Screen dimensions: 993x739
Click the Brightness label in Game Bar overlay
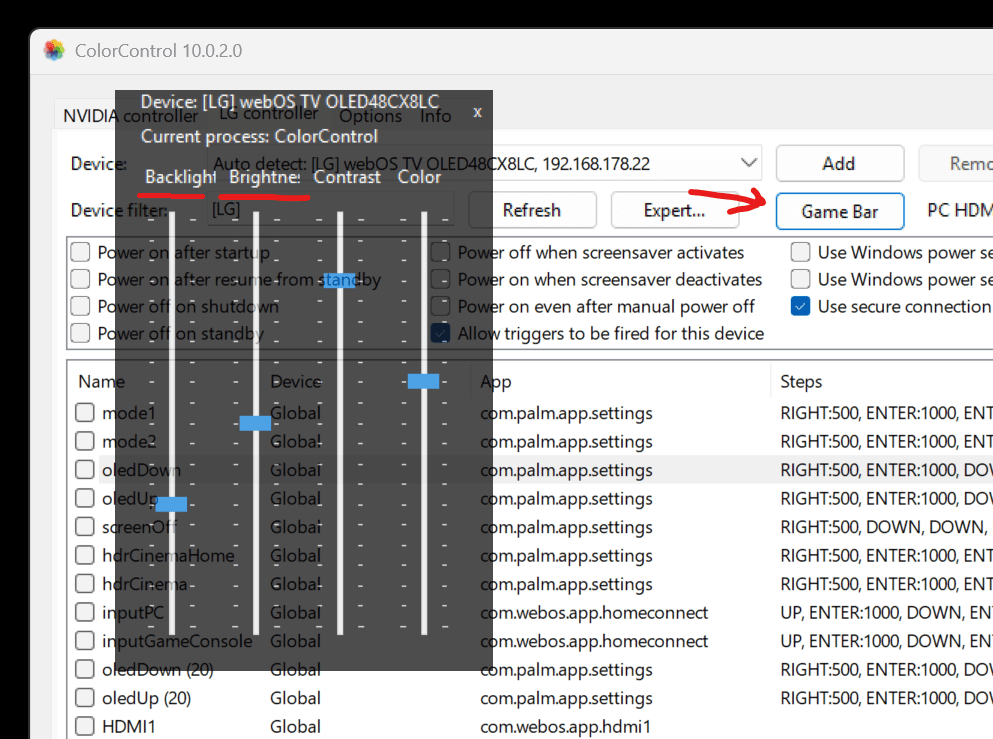click(x=265, y=177)
